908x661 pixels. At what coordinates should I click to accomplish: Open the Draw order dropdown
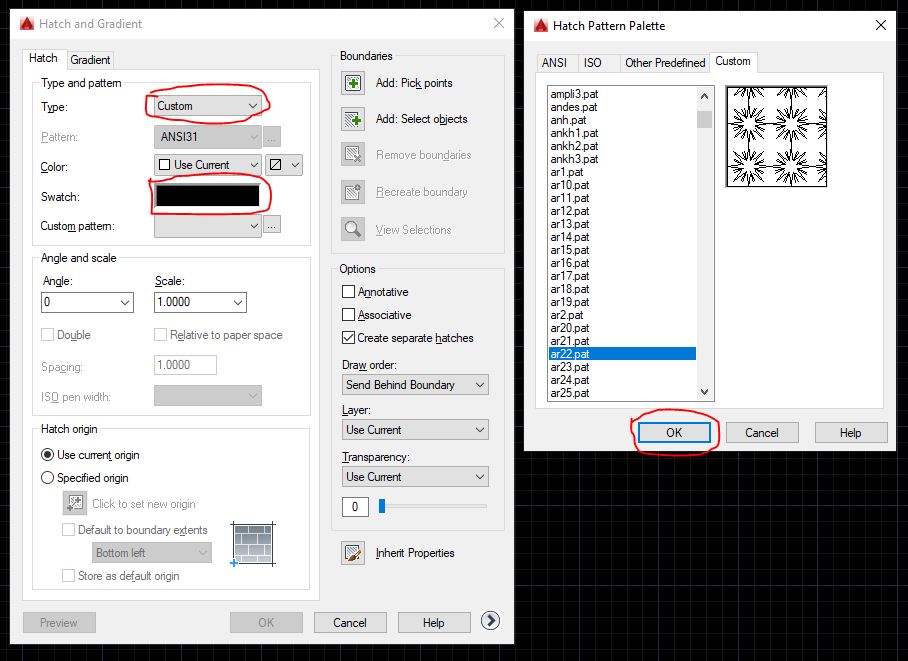(414, 384)
